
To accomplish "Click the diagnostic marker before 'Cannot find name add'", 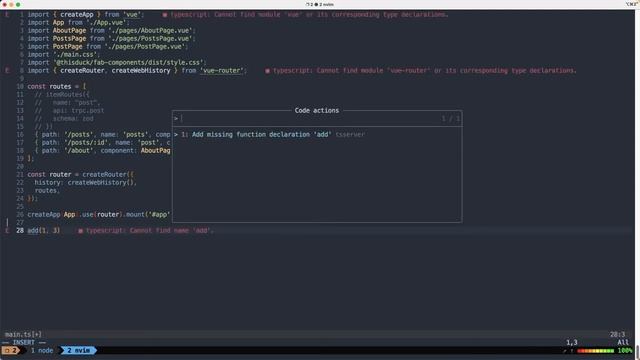I will pyautogui.click(x=80, y=231).
